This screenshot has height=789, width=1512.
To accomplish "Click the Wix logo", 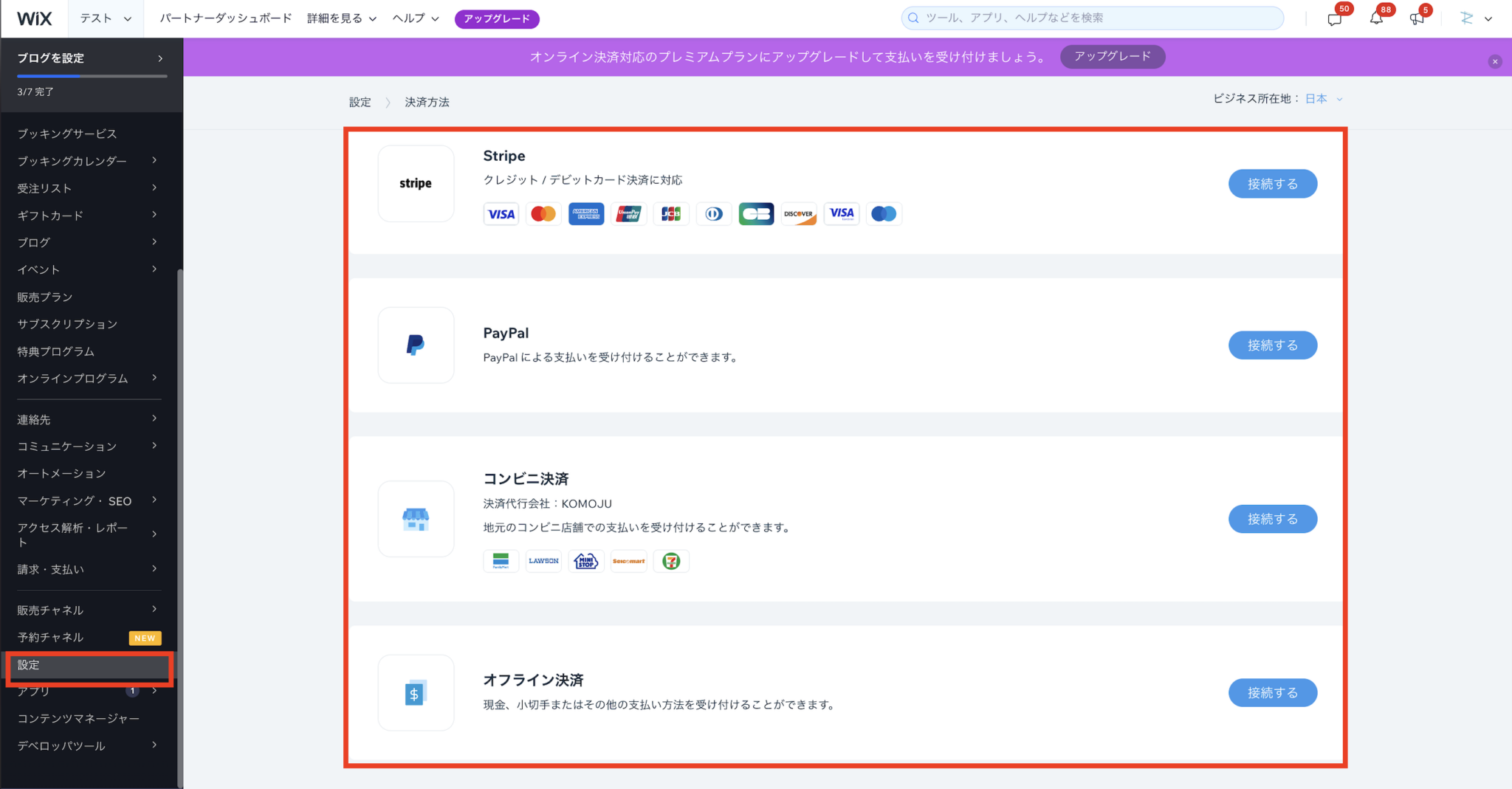I will (33, 18).
